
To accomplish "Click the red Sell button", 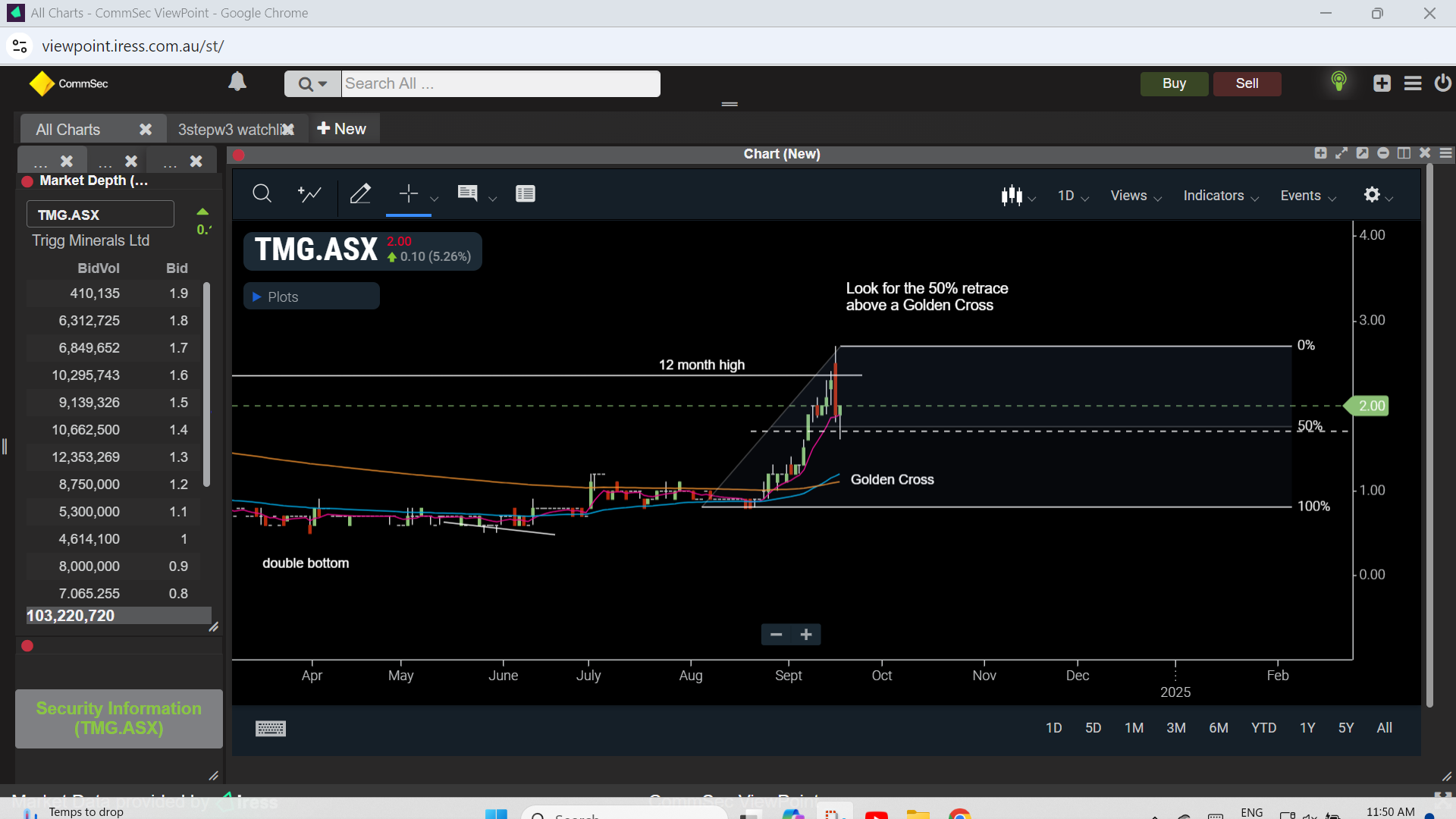I will tap(1247, 83).
